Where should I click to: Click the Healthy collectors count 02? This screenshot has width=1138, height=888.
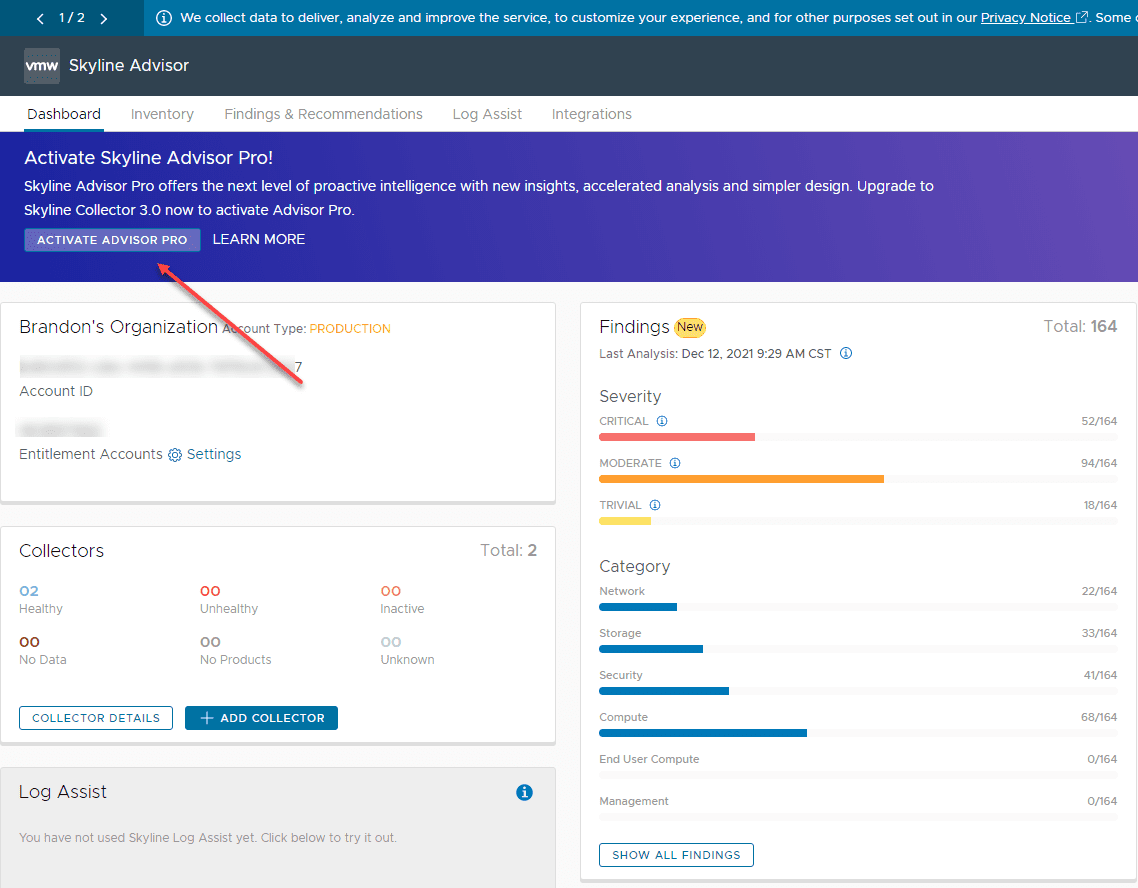point(29,591)
